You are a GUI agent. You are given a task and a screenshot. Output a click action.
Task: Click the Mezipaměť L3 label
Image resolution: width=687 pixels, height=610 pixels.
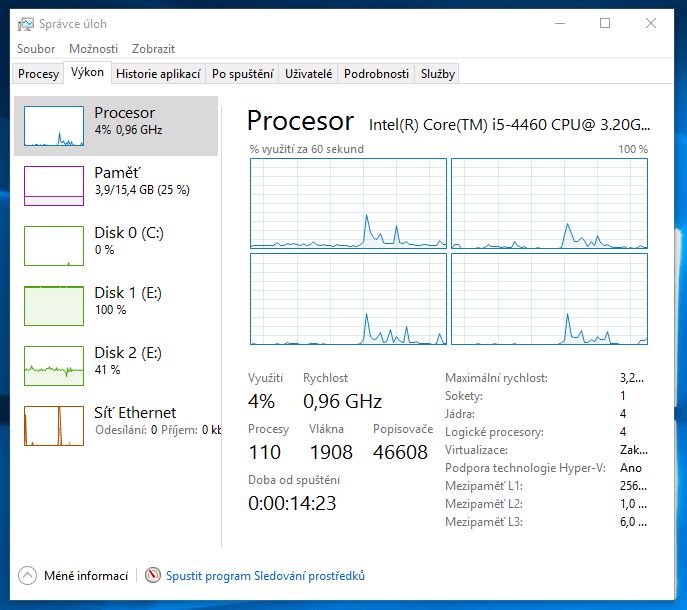[x=484, y=521]
